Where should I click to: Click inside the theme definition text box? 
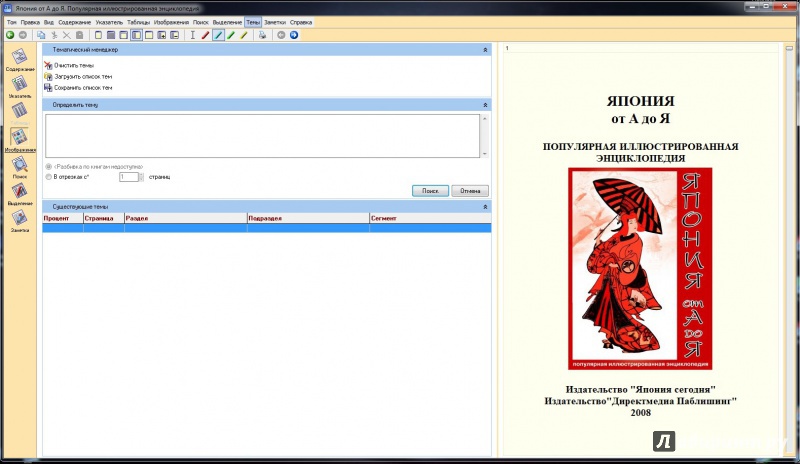pos(262,136)
